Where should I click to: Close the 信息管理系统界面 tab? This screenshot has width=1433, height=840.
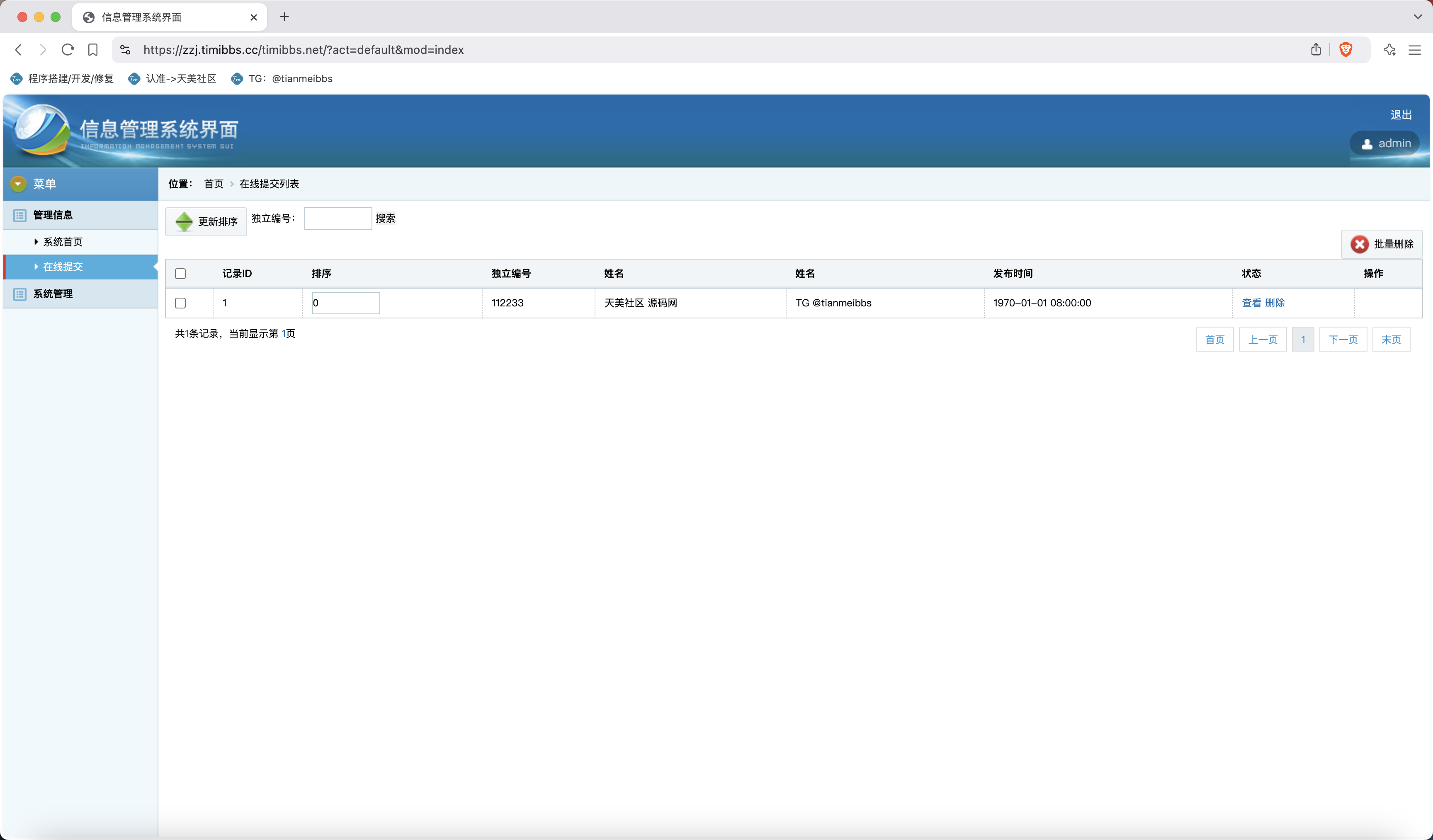click(x=254, y=18)
